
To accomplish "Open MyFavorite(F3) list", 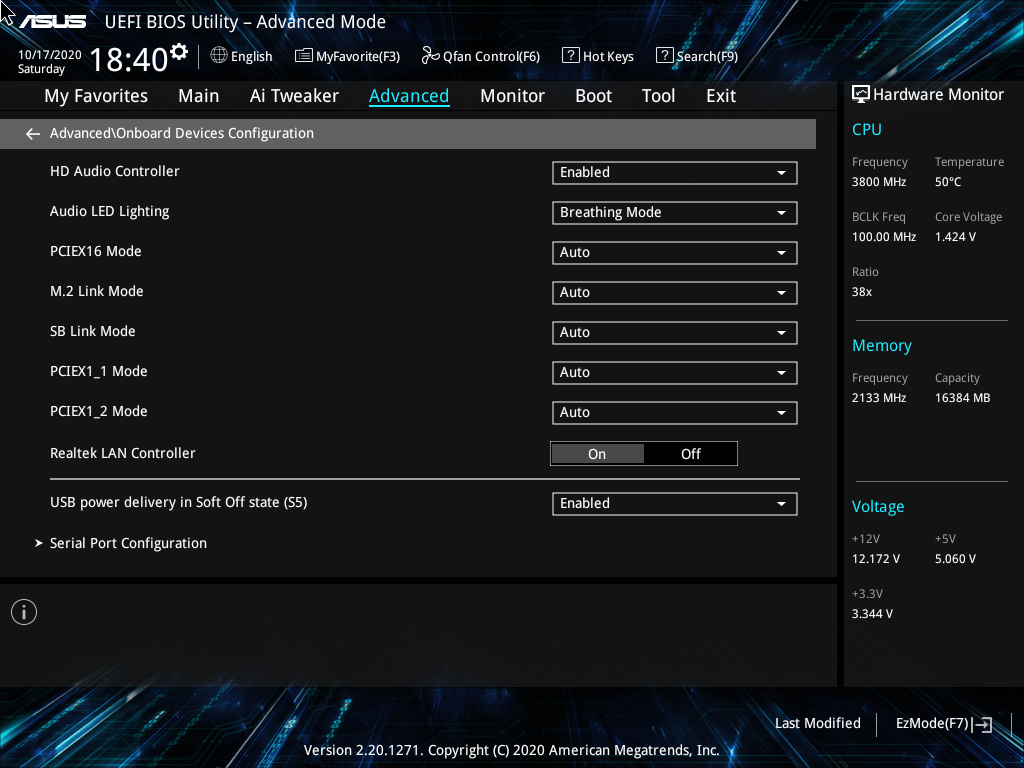I will coord(347,56).
